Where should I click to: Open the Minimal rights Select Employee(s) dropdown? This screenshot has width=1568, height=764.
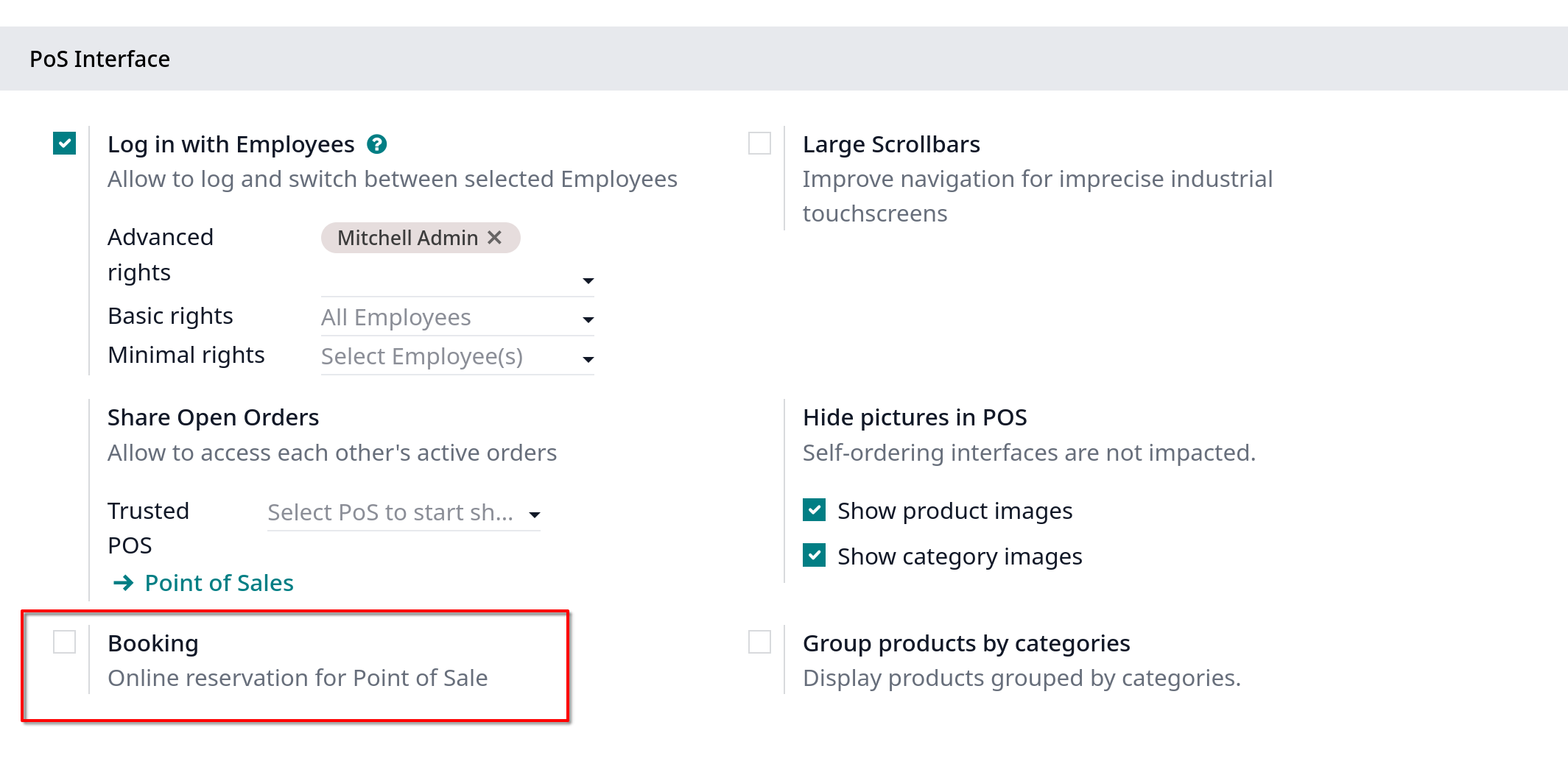(x=457, y=356)
